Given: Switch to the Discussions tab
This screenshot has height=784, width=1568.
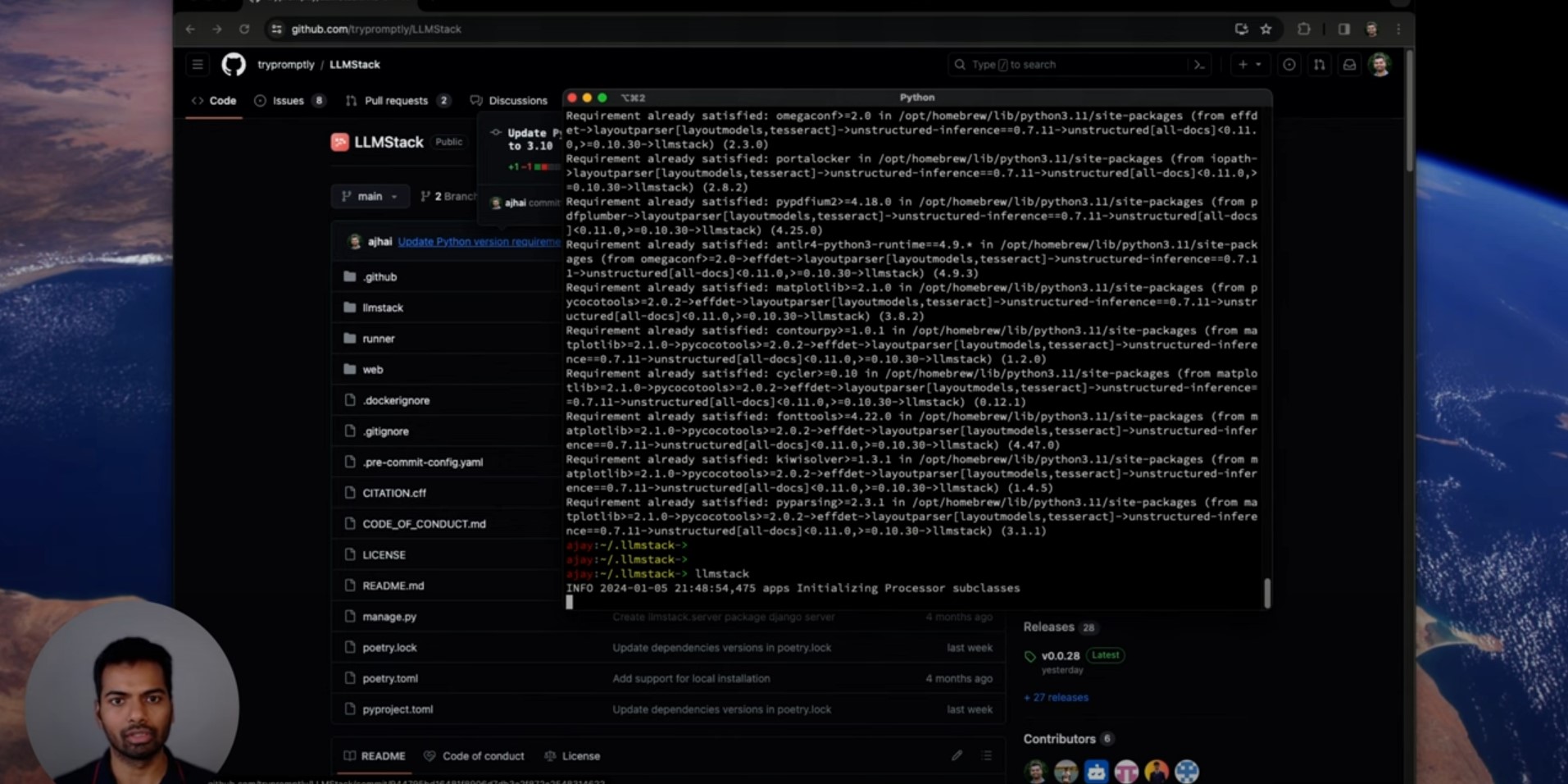Looking at the screenshot, I should [x=509, y=101].
